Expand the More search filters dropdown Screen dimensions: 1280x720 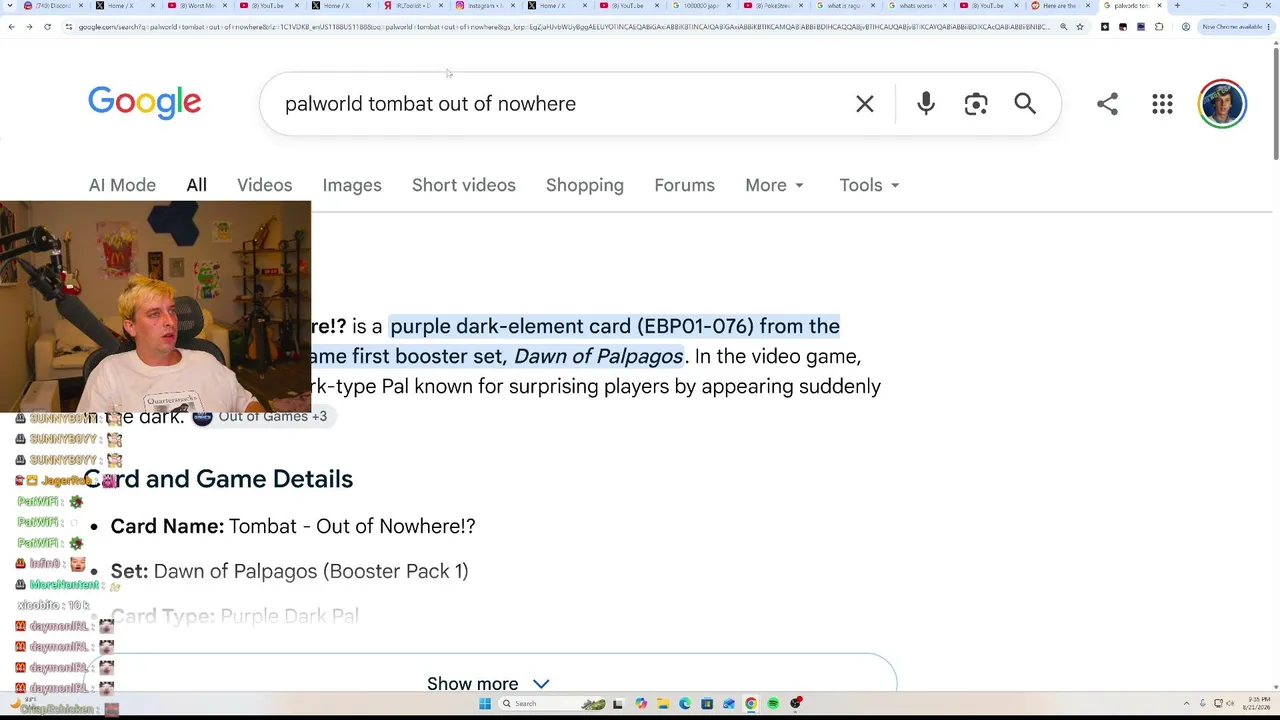(x=775, y=185)
